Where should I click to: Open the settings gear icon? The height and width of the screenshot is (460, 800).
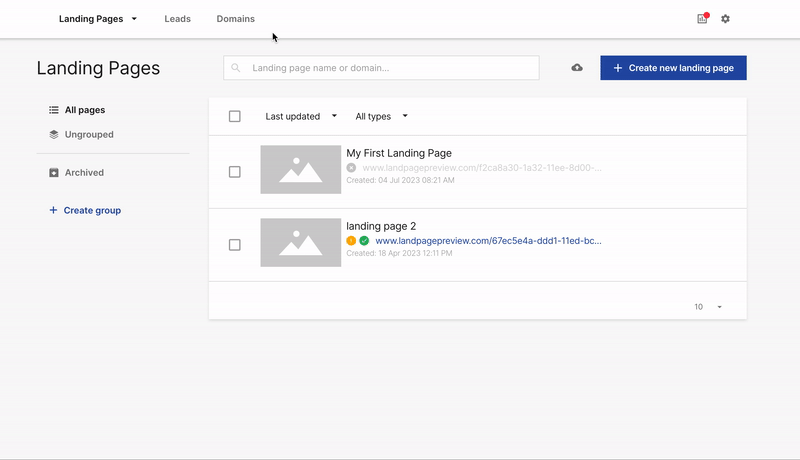click(x=726, y=19)
